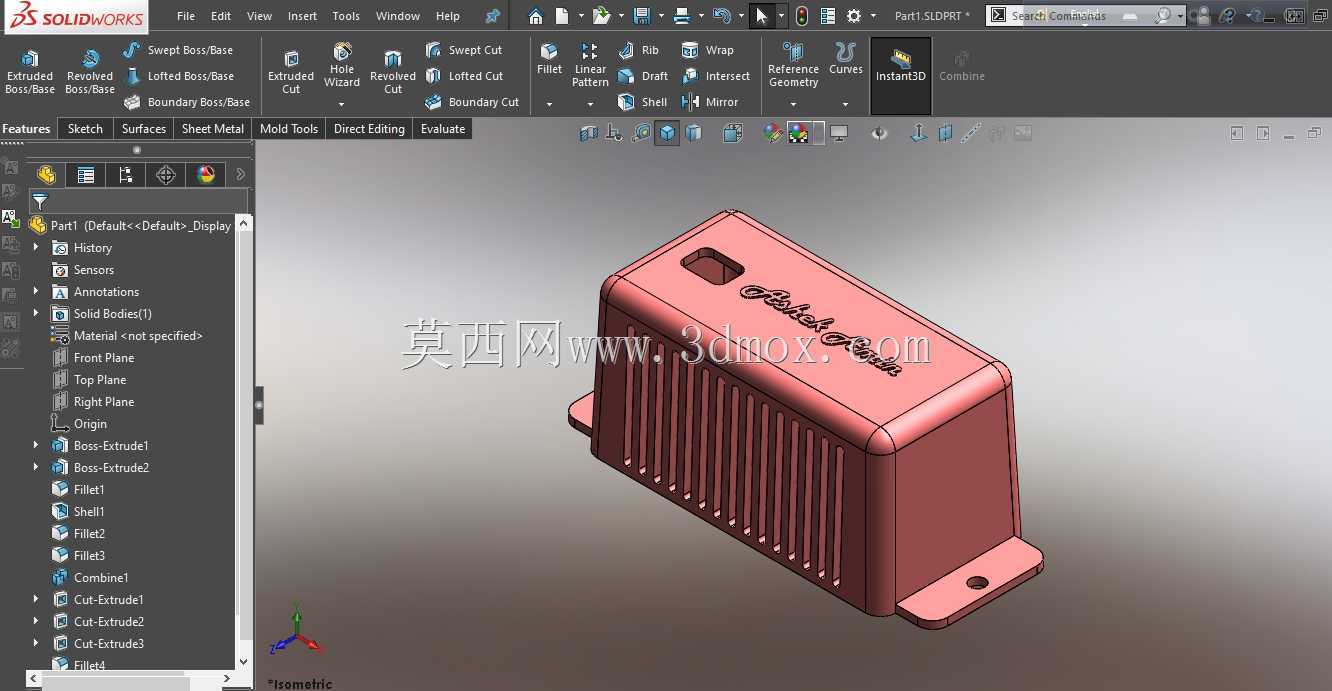Choose Swept Cut
Viewport: 1332px width, 691px height.
pyautogui.click(x=464, y=50)
